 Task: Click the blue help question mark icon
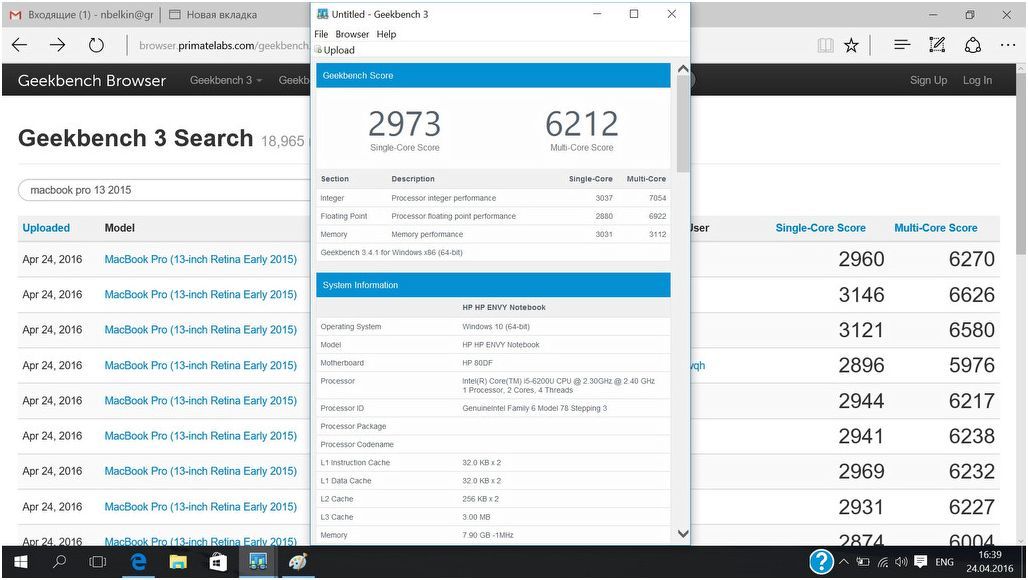pyautogui.click(x=821, y=561)
